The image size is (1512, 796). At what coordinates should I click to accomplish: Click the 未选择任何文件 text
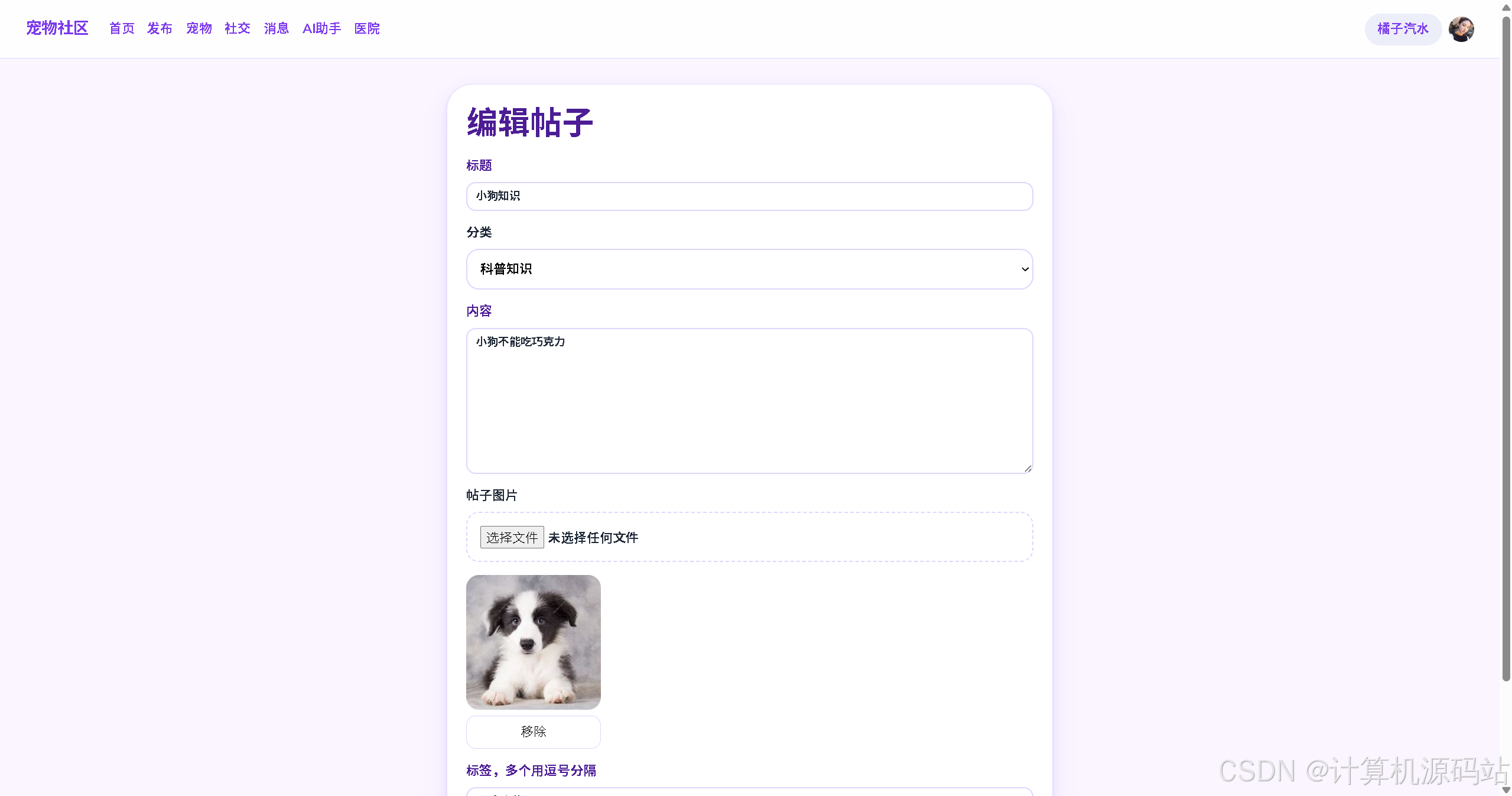click(593, 537)
